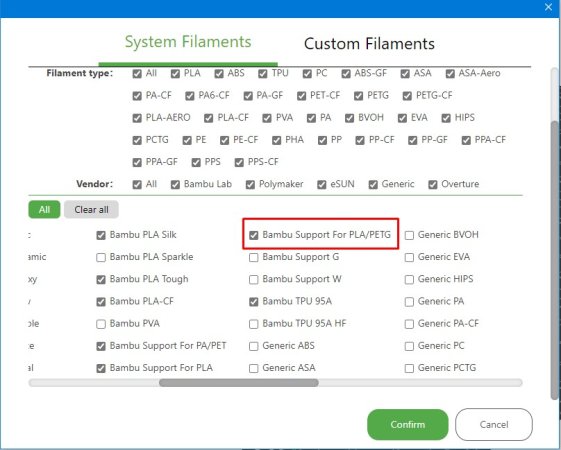This screenshot has height=450, width=561.
Task: Enable Bambu PLA Sparkle filament
Action: pyautogui.click(x=101, y=258)
